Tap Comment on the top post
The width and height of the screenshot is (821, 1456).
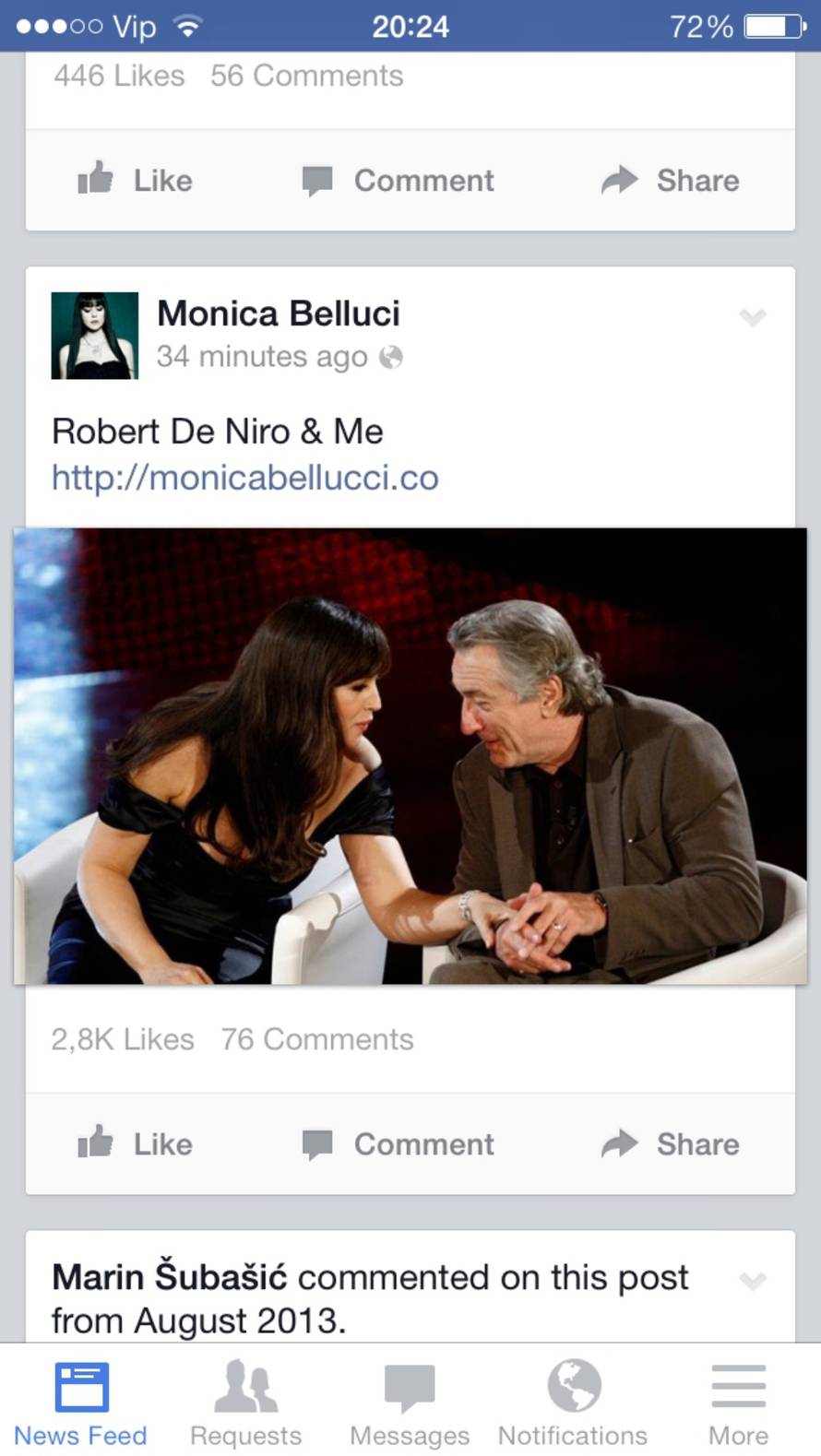399,180
